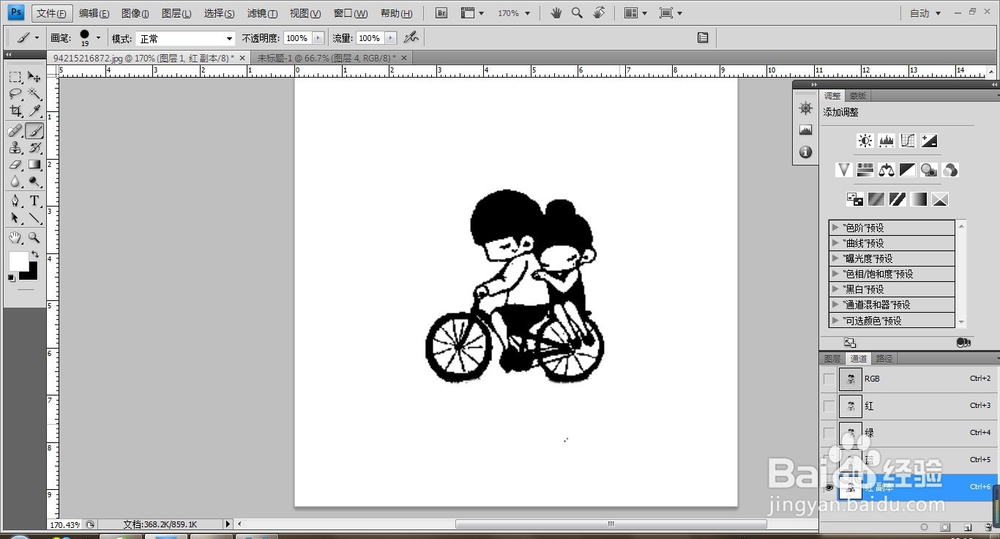This screenshot has width=1000, height=539.
Task: Expand the "曝光度"预设 list
Action: point(835,258)
